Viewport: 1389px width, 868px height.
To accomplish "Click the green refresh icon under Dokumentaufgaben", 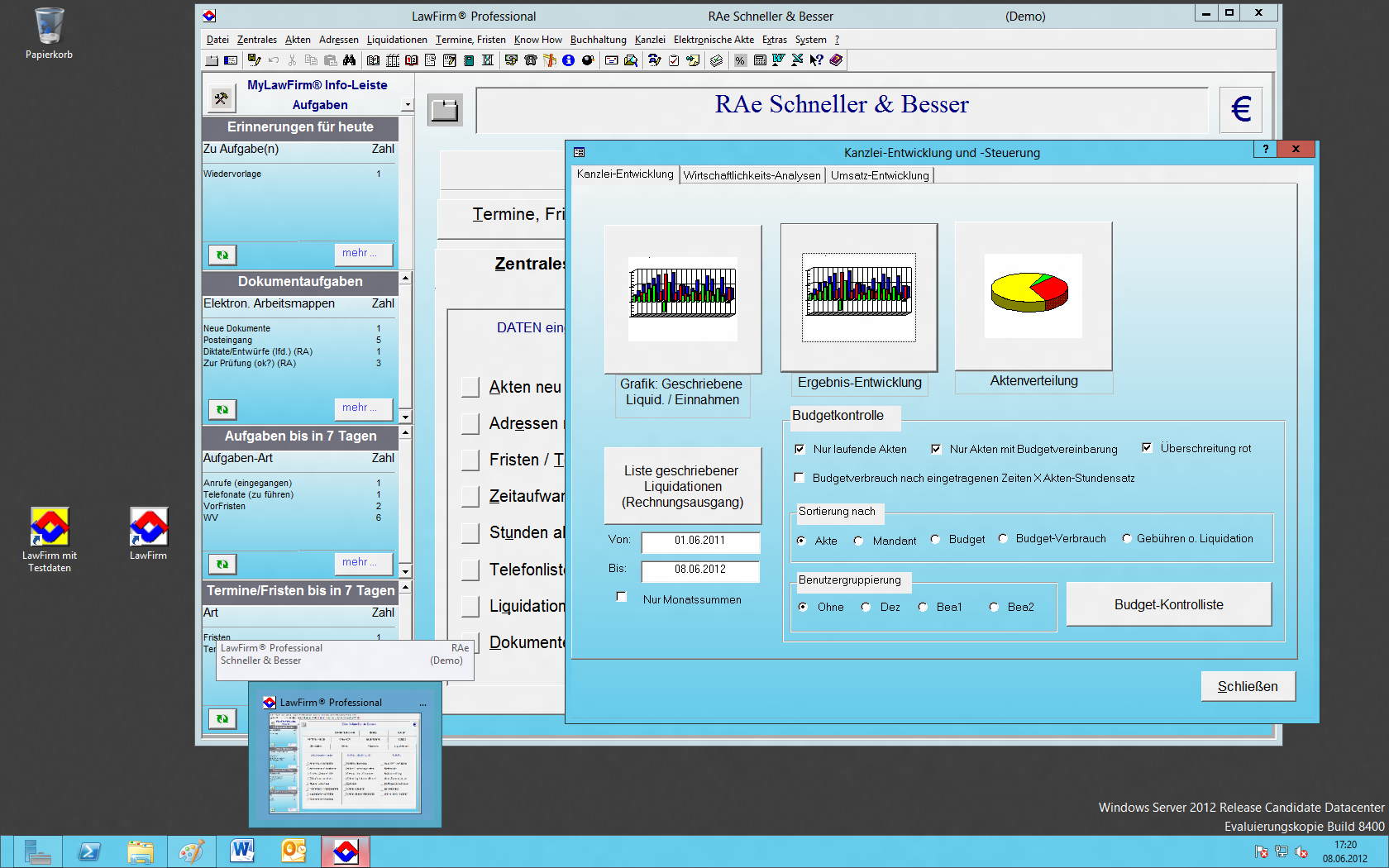I will 222,409.
